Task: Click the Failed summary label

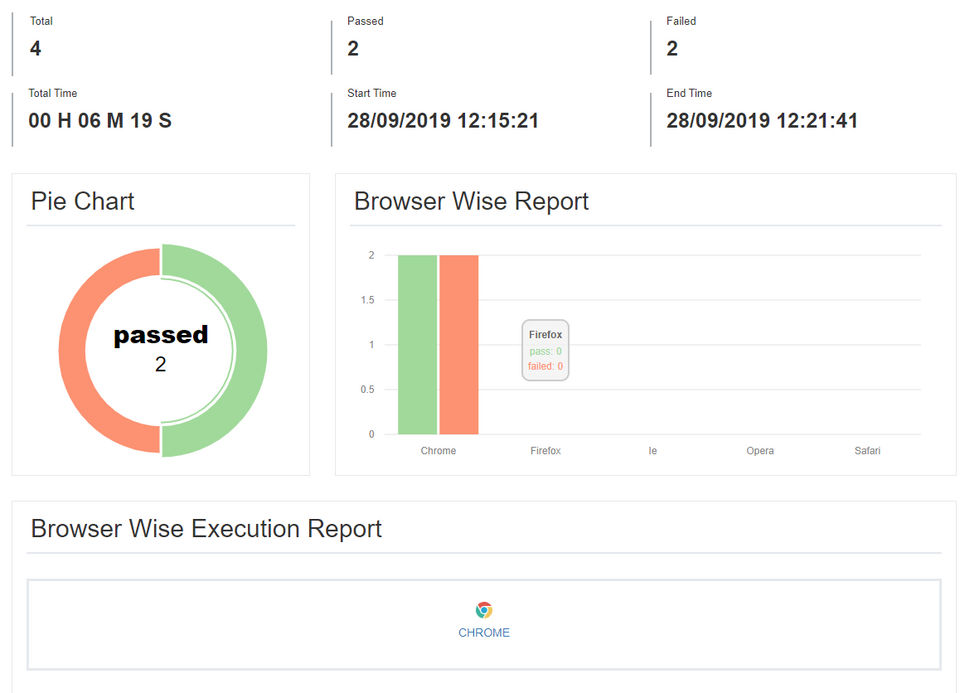Action: 681,21
